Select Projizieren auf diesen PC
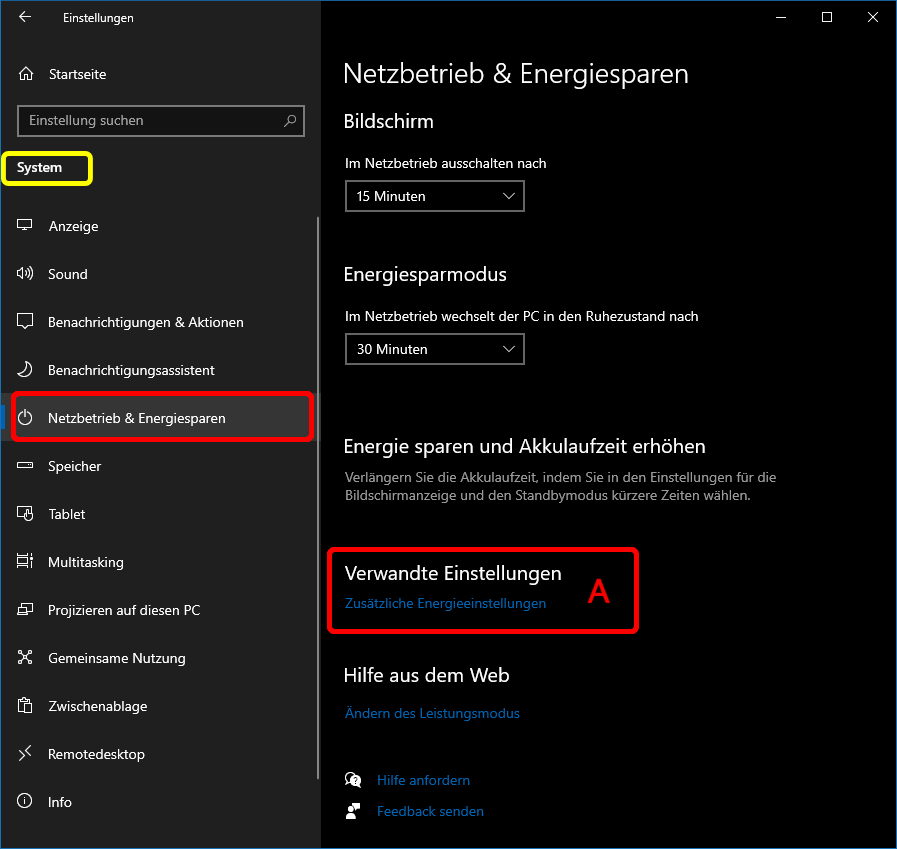 tap(124, 610)
